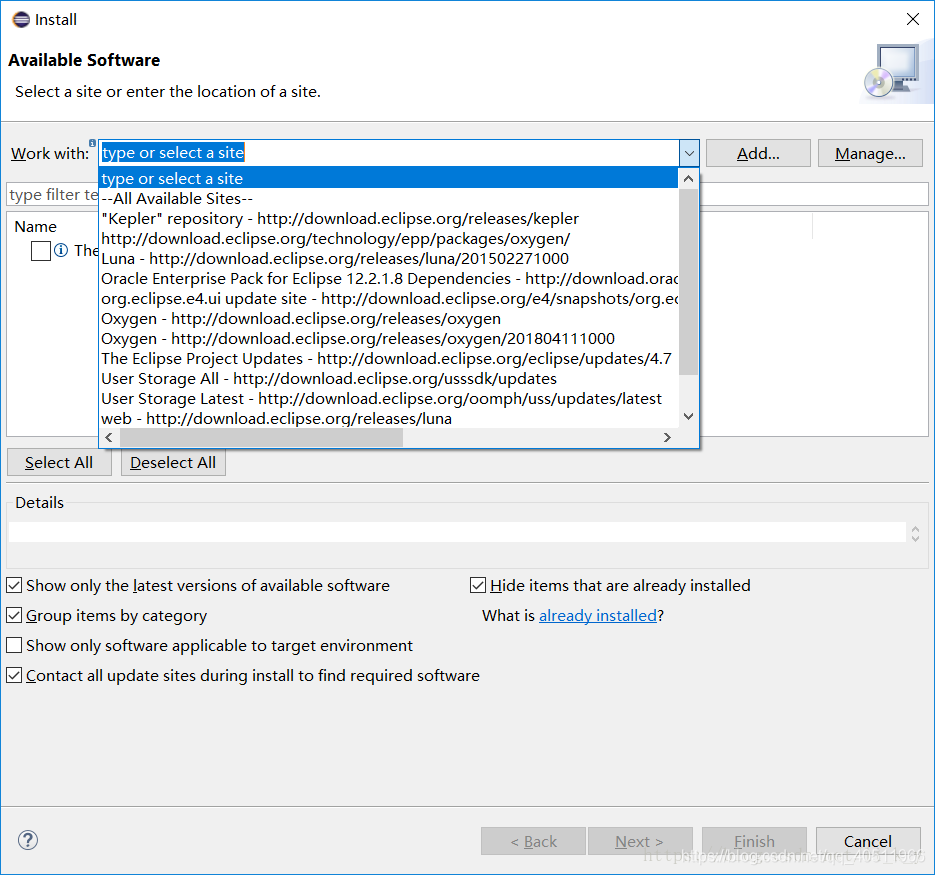Select the User Storage Latest entry
Viewport: 935px width, 875px height.
[x=382, y=398]
